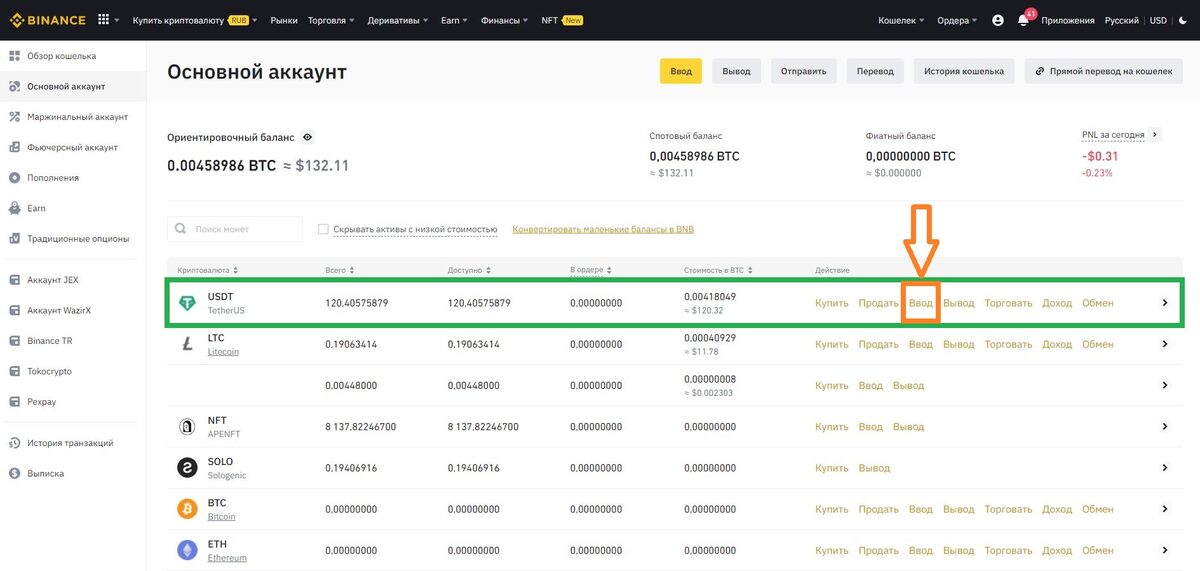Switch language via Русский
The height and width of the screenshot is (571, 1200).
1122,20
